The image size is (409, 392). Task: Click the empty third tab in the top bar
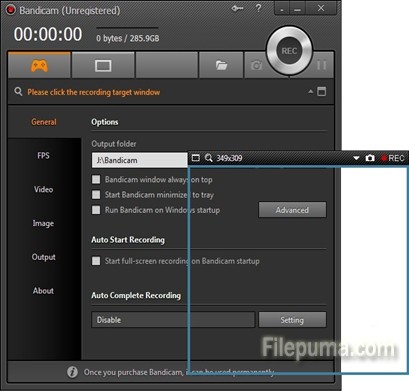point(167,65)
